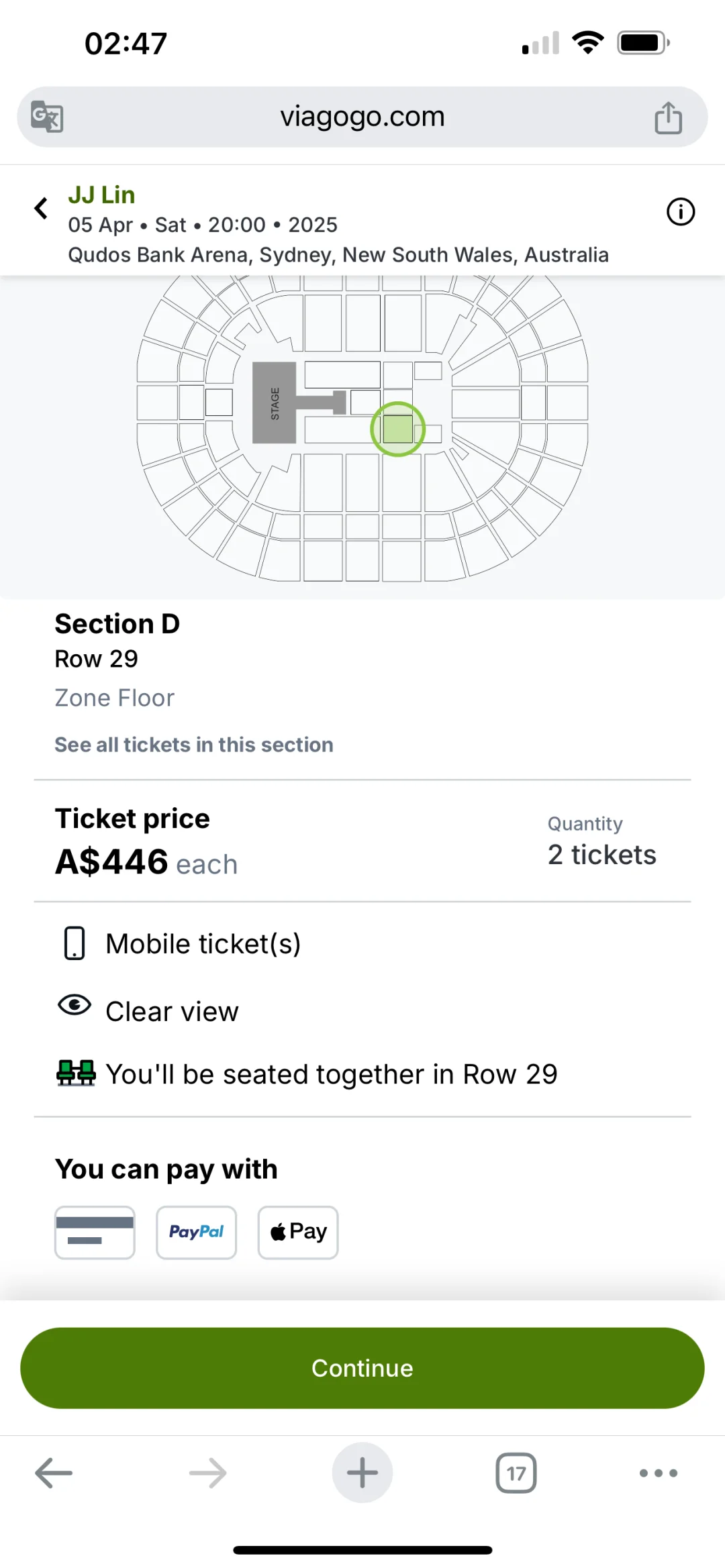The image size is (725, 1568).
Task: Open the tab switcher showing 17 tabs
Action: (516, 1473)
